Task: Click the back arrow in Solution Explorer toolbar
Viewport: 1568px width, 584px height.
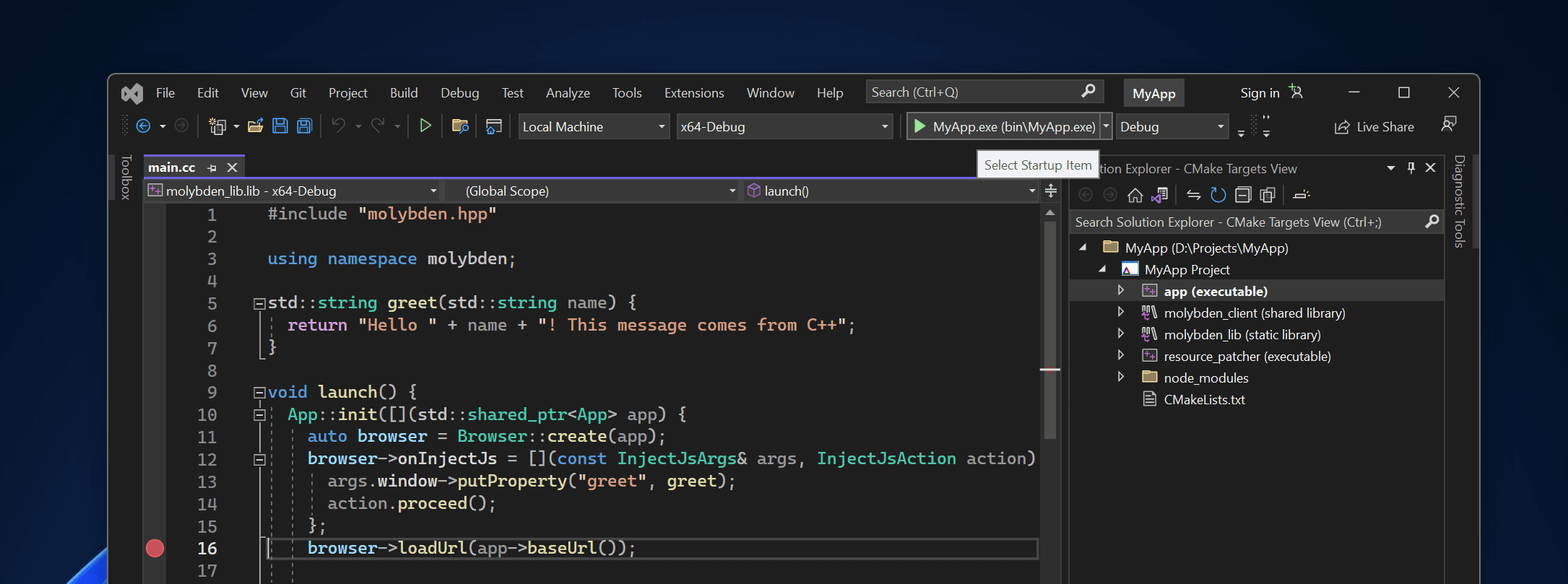Action: [1086, 195]
